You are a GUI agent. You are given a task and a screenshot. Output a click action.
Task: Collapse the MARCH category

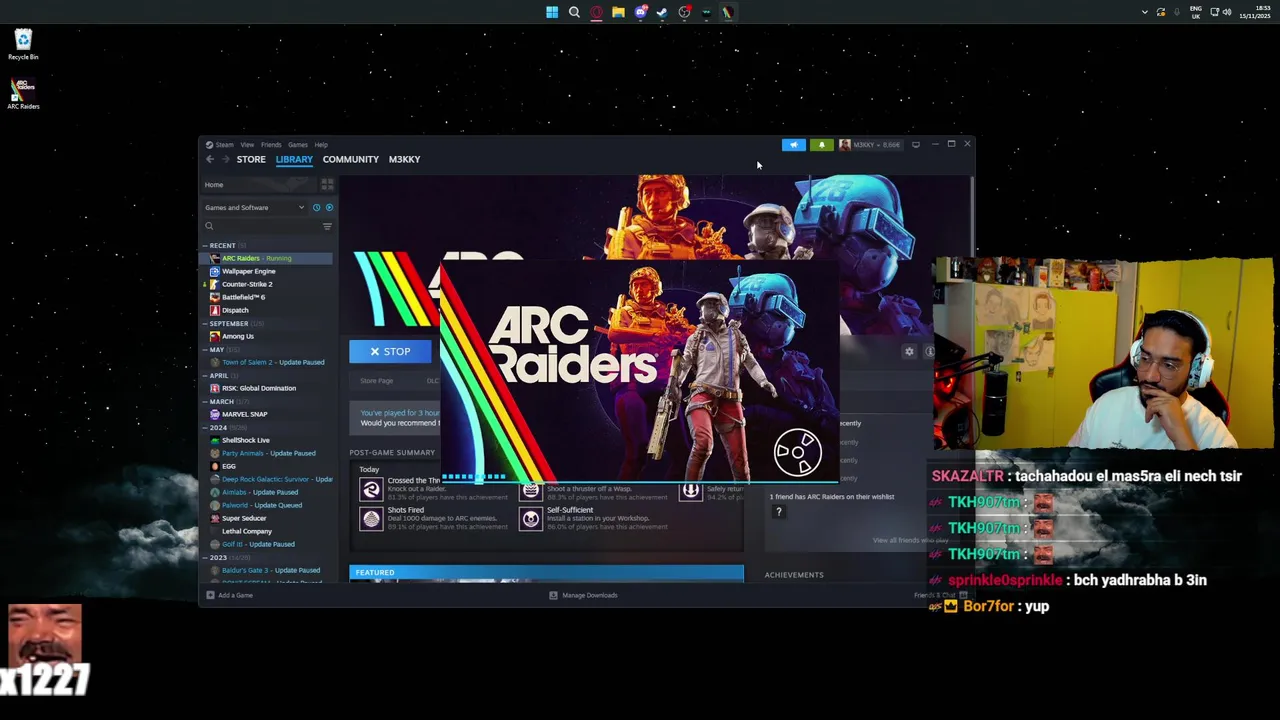pos(205,401)
